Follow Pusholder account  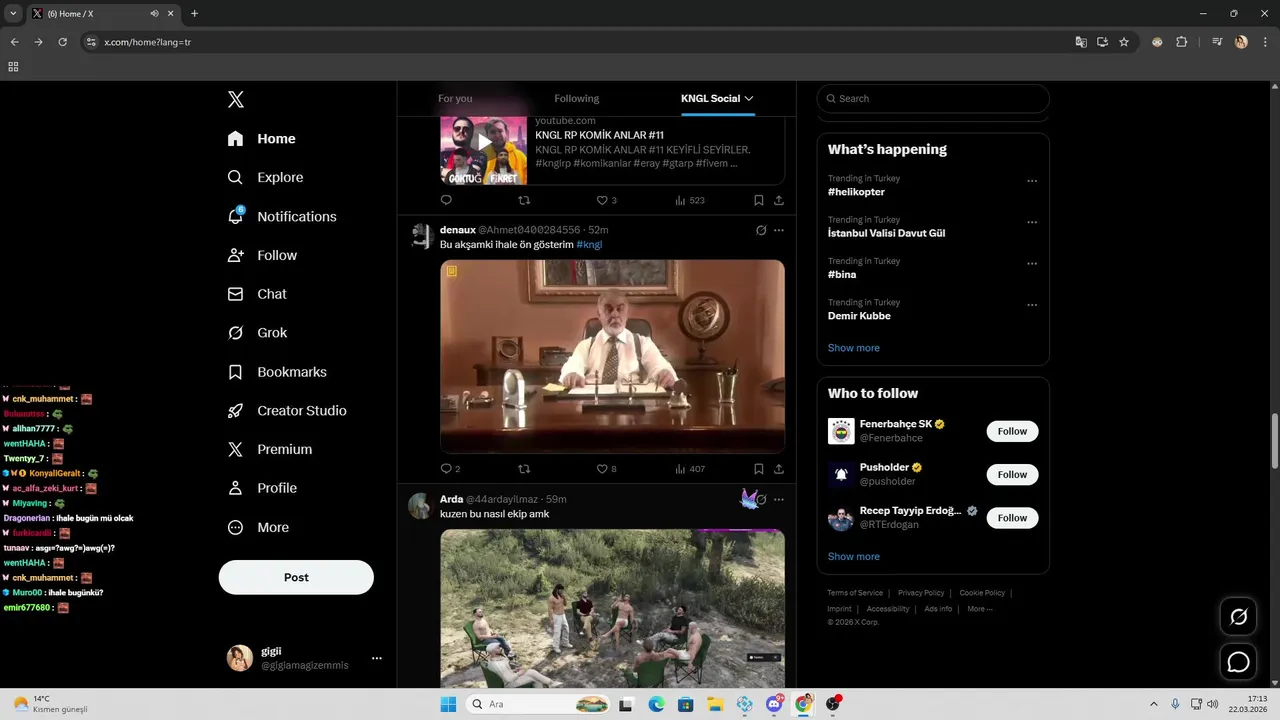(1012, 474)
